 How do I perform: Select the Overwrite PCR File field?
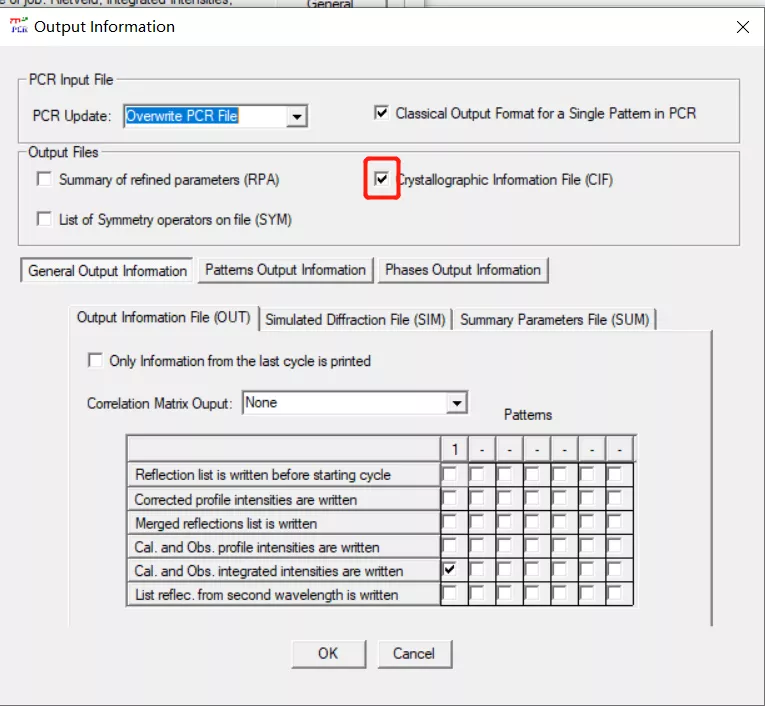pos(204,116)
